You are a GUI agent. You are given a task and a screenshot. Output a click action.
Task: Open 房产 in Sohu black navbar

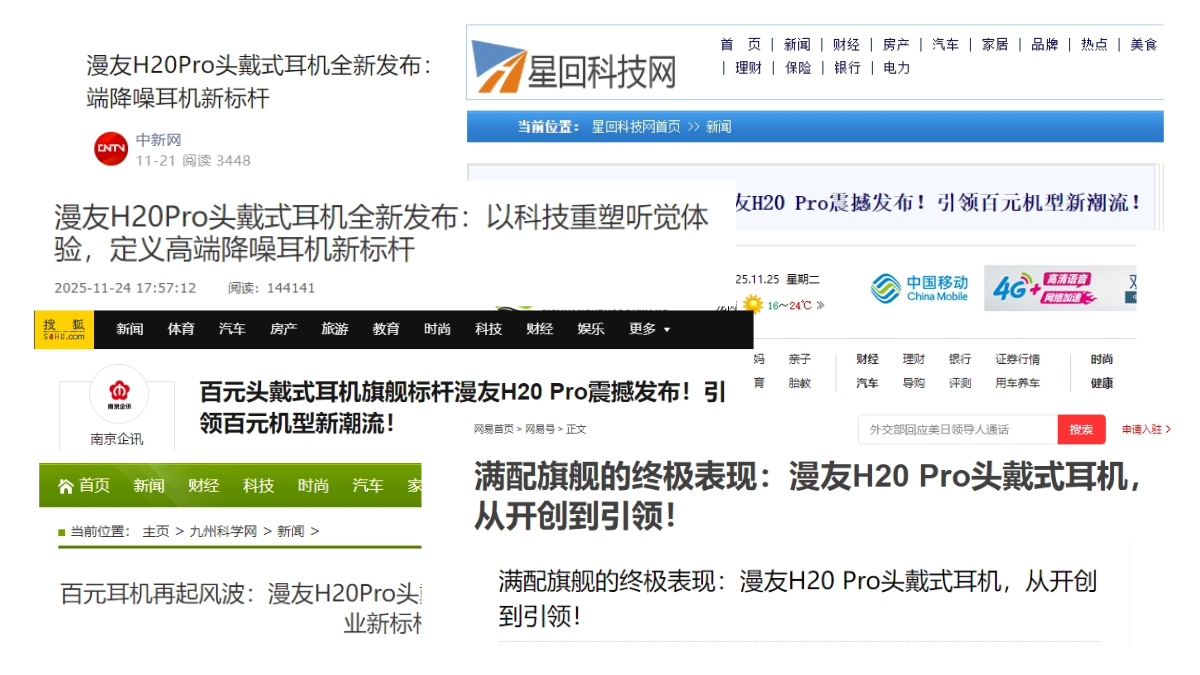(x=283, y=329)
